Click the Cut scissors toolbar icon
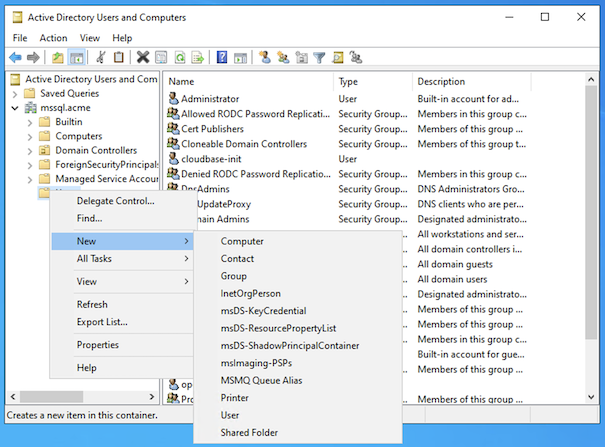 click(101, 57)
